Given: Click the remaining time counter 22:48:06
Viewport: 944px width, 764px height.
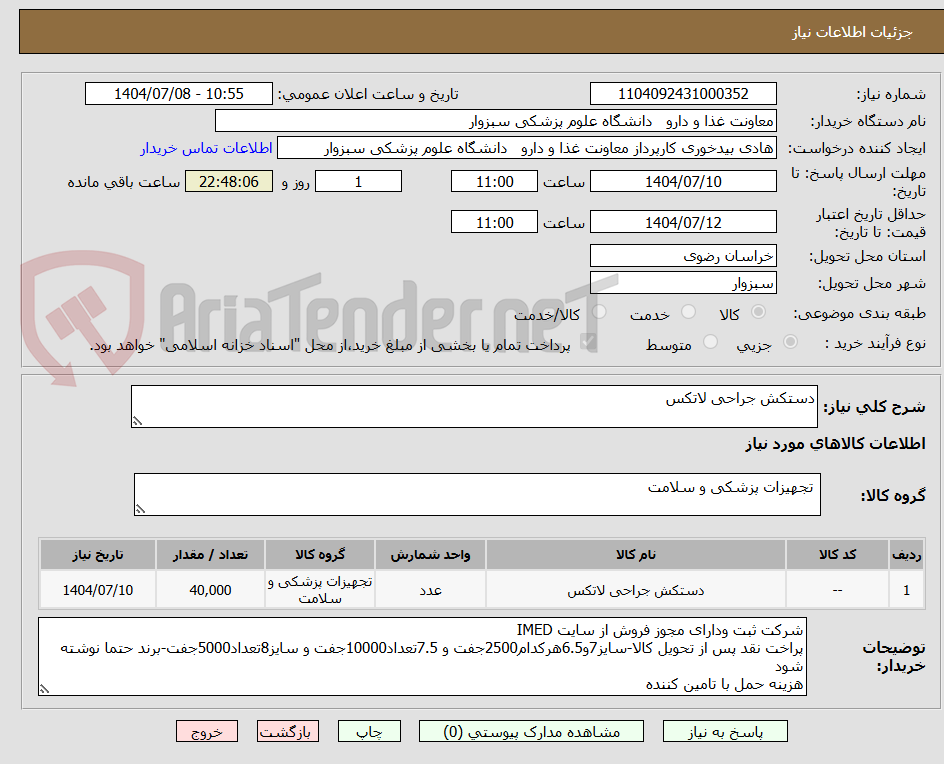Looking at the screenshot, I should click(228, 181).
